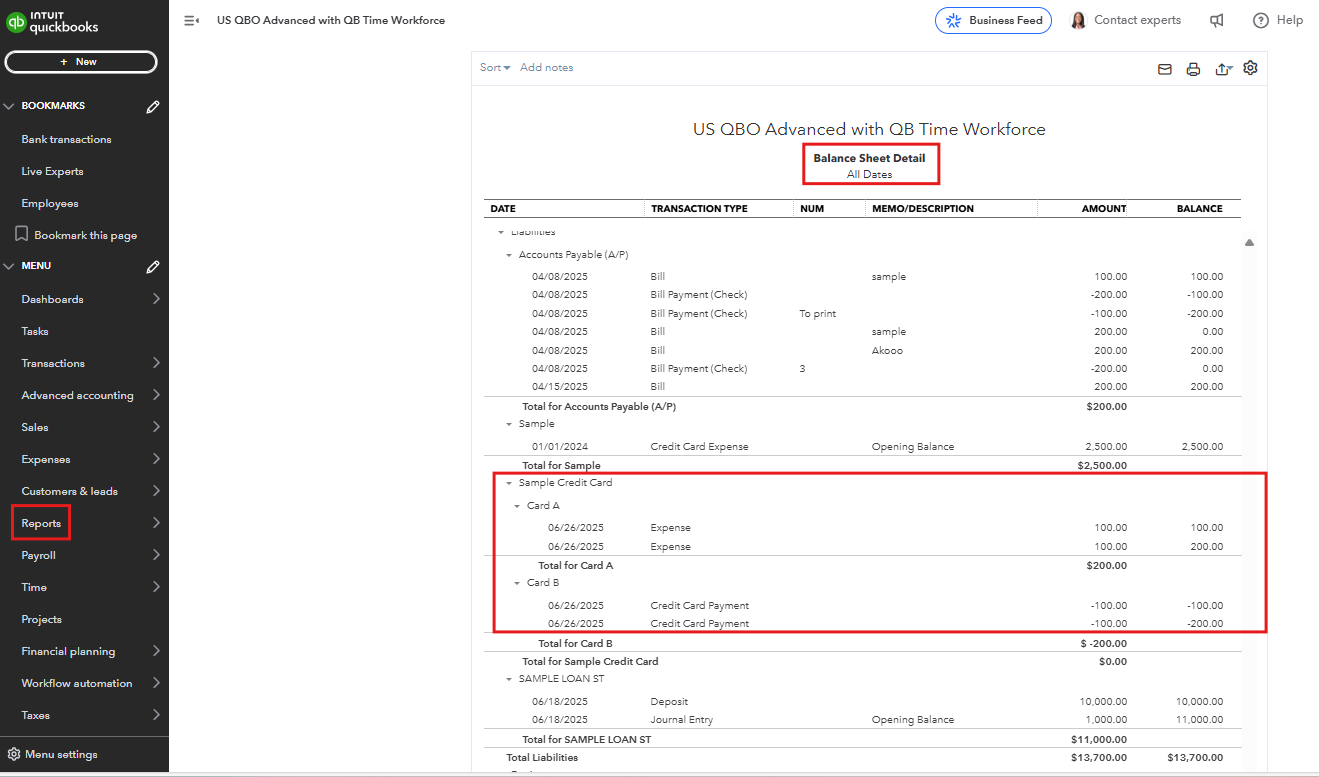Expand the Sales submenu arrow

click(156, 427)
